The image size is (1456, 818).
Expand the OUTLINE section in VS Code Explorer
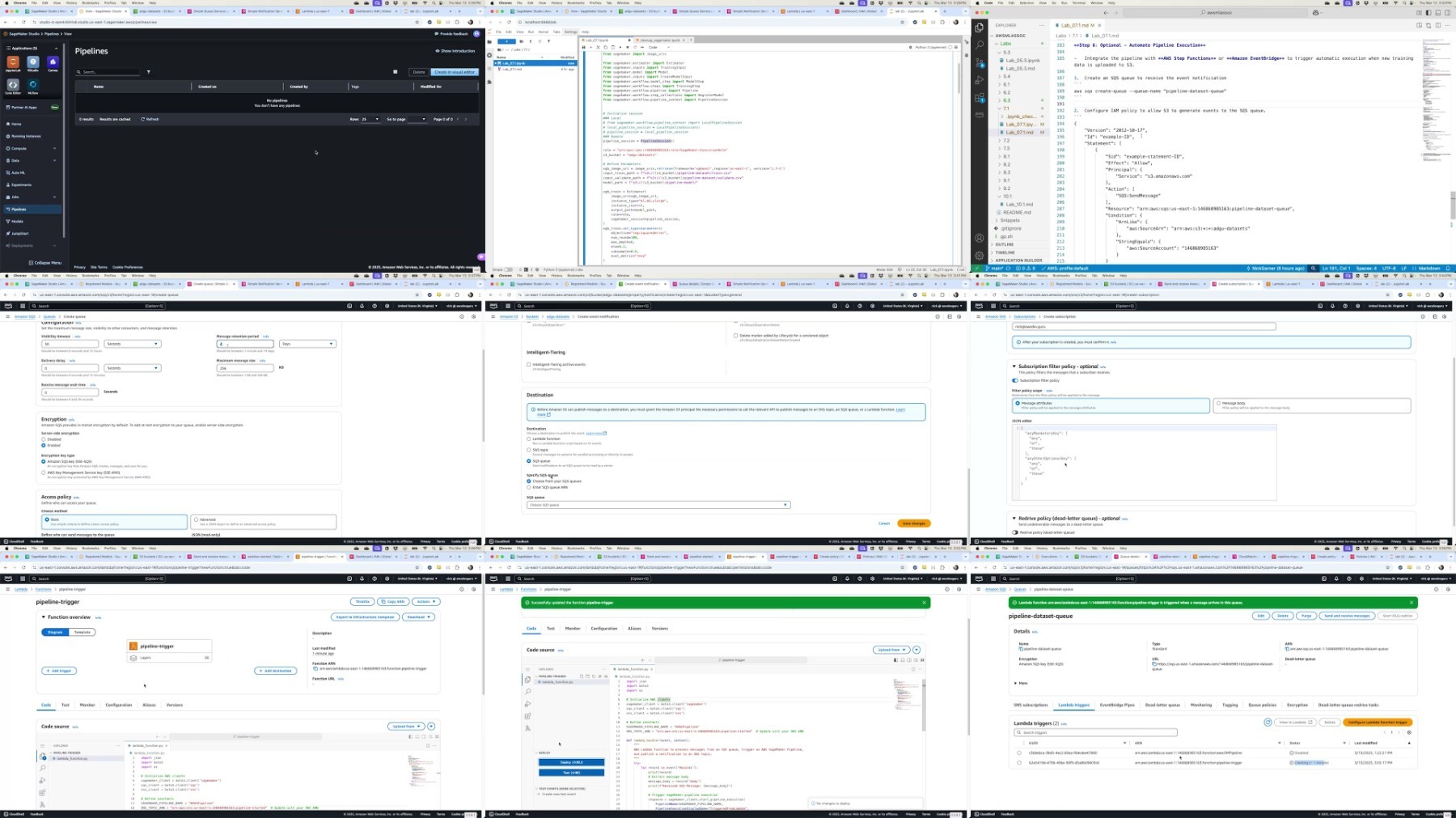pyautogui.click(x=1005, y=244)
